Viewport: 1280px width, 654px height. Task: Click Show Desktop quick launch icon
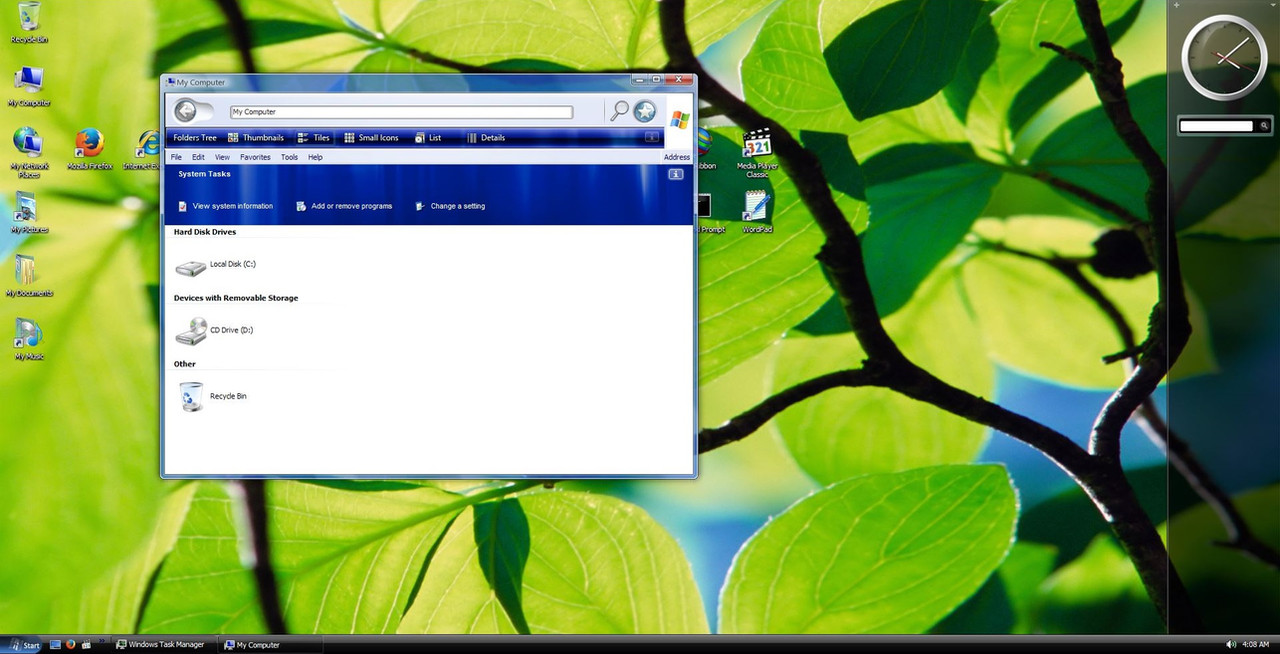coord(55,645)
